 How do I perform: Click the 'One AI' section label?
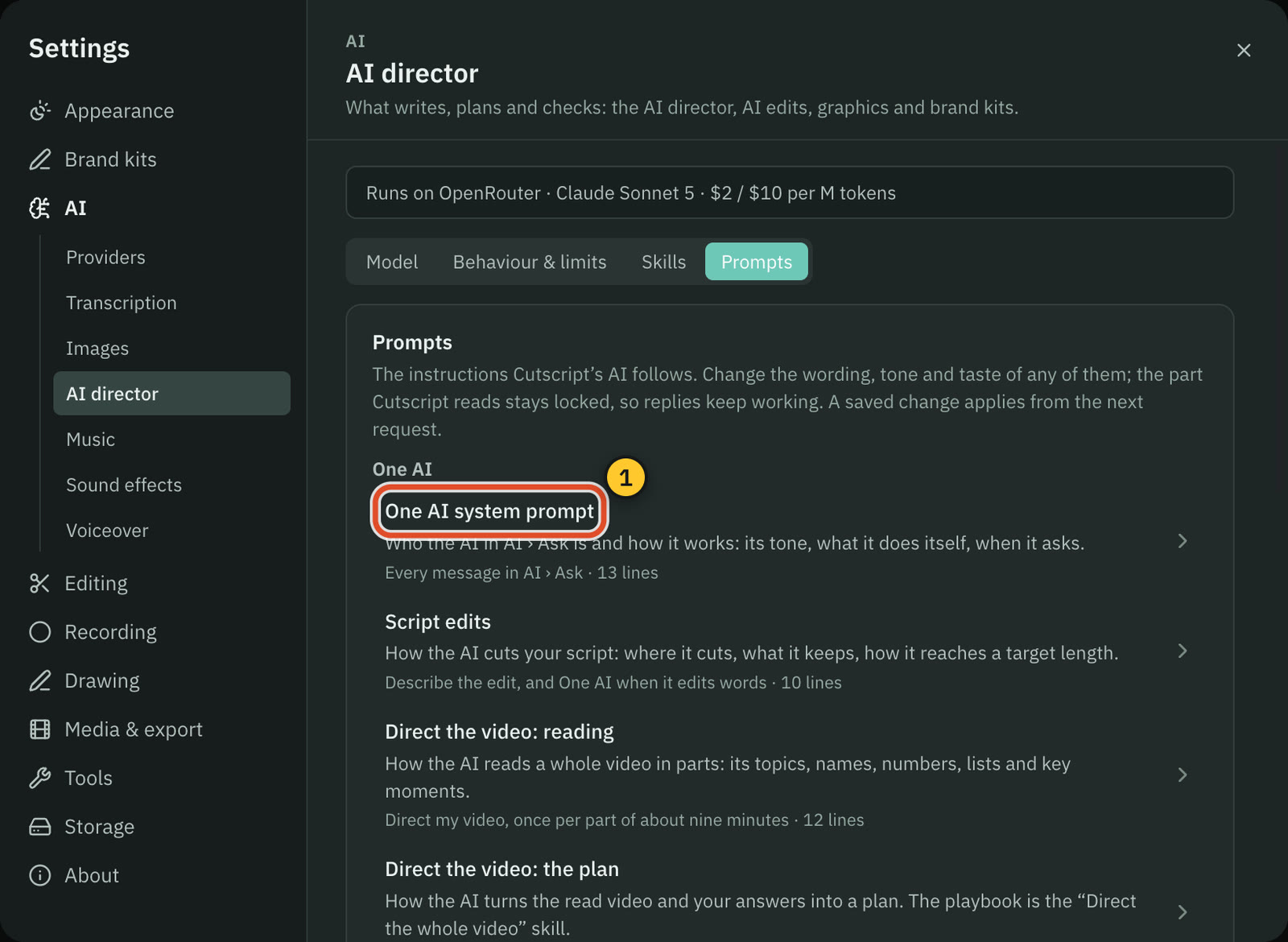point(402,469)
